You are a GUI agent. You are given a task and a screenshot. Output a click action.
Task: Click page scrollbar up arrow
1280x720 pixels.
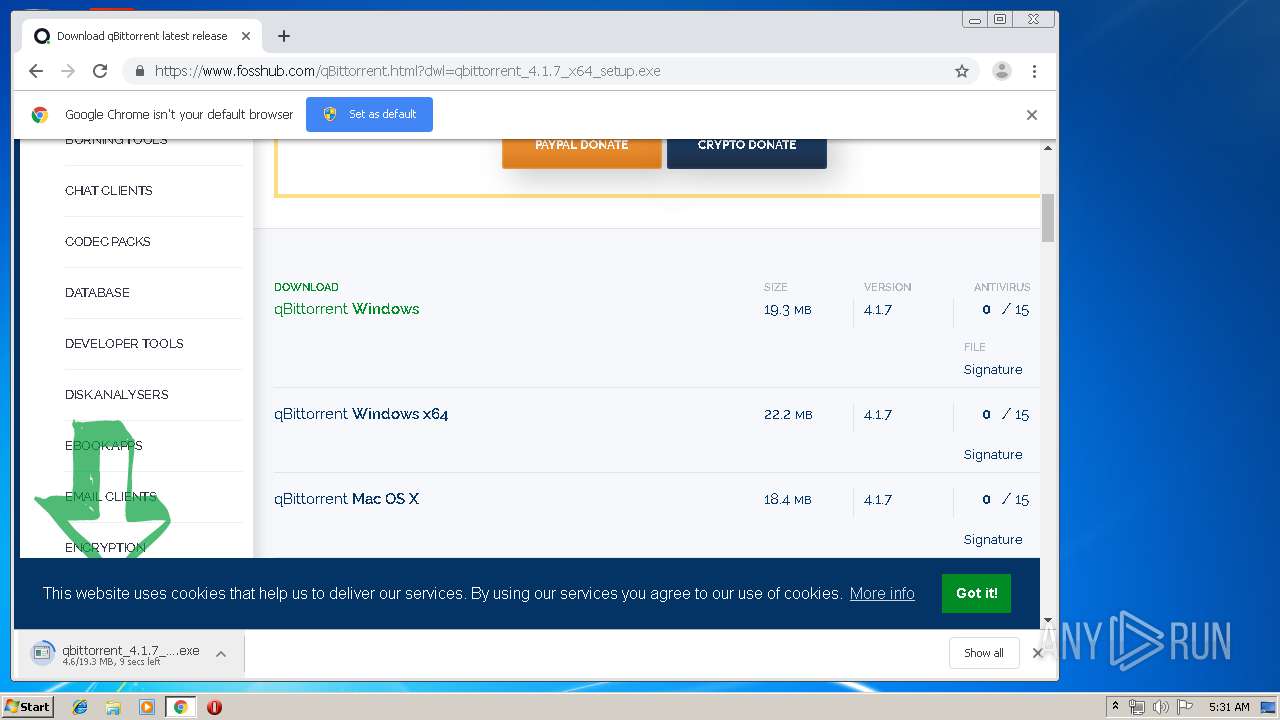tap(1048, 148)
